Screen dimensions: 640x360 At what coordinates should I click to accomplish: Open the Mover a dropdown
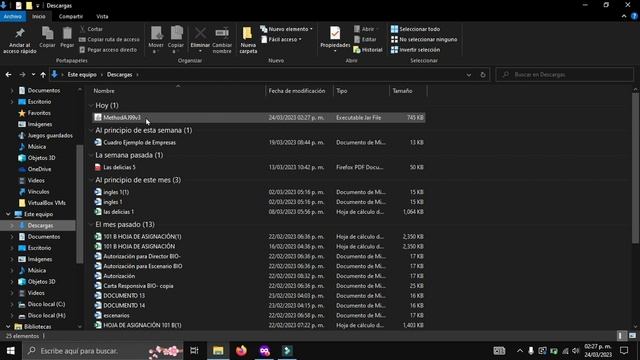[x=156, y=40]
